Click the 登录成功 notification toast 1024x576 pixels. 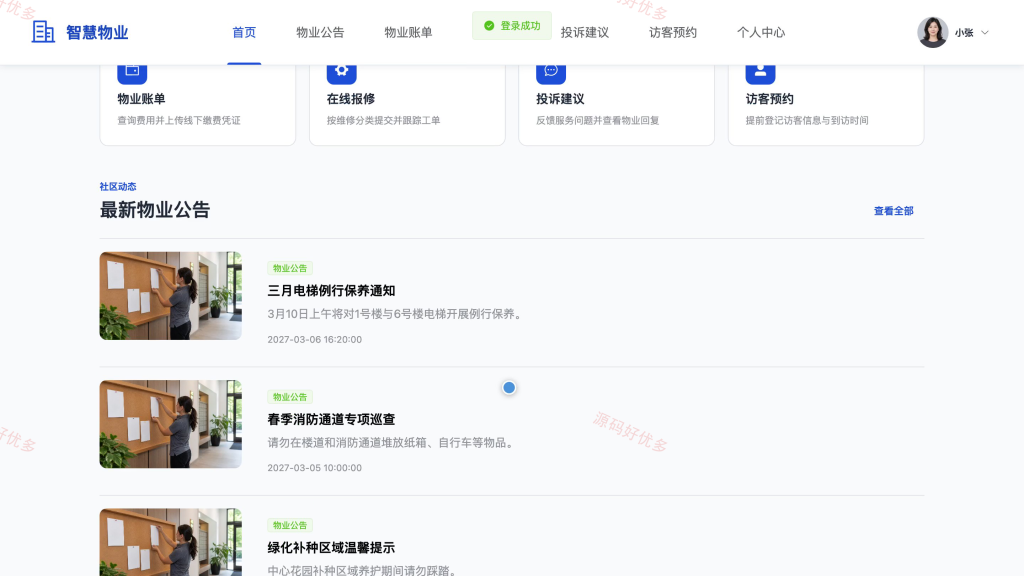click(x=512, y=25)
